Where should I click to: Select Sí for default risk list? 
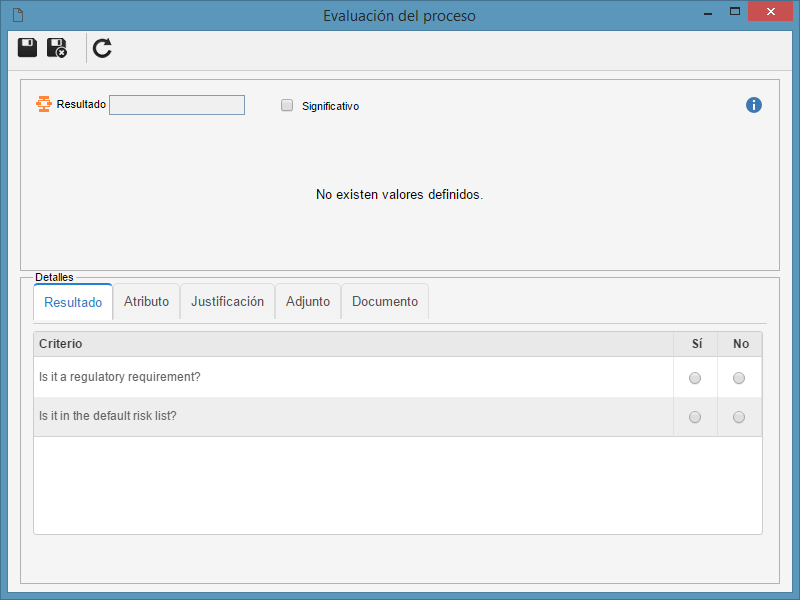click(695, 417)
